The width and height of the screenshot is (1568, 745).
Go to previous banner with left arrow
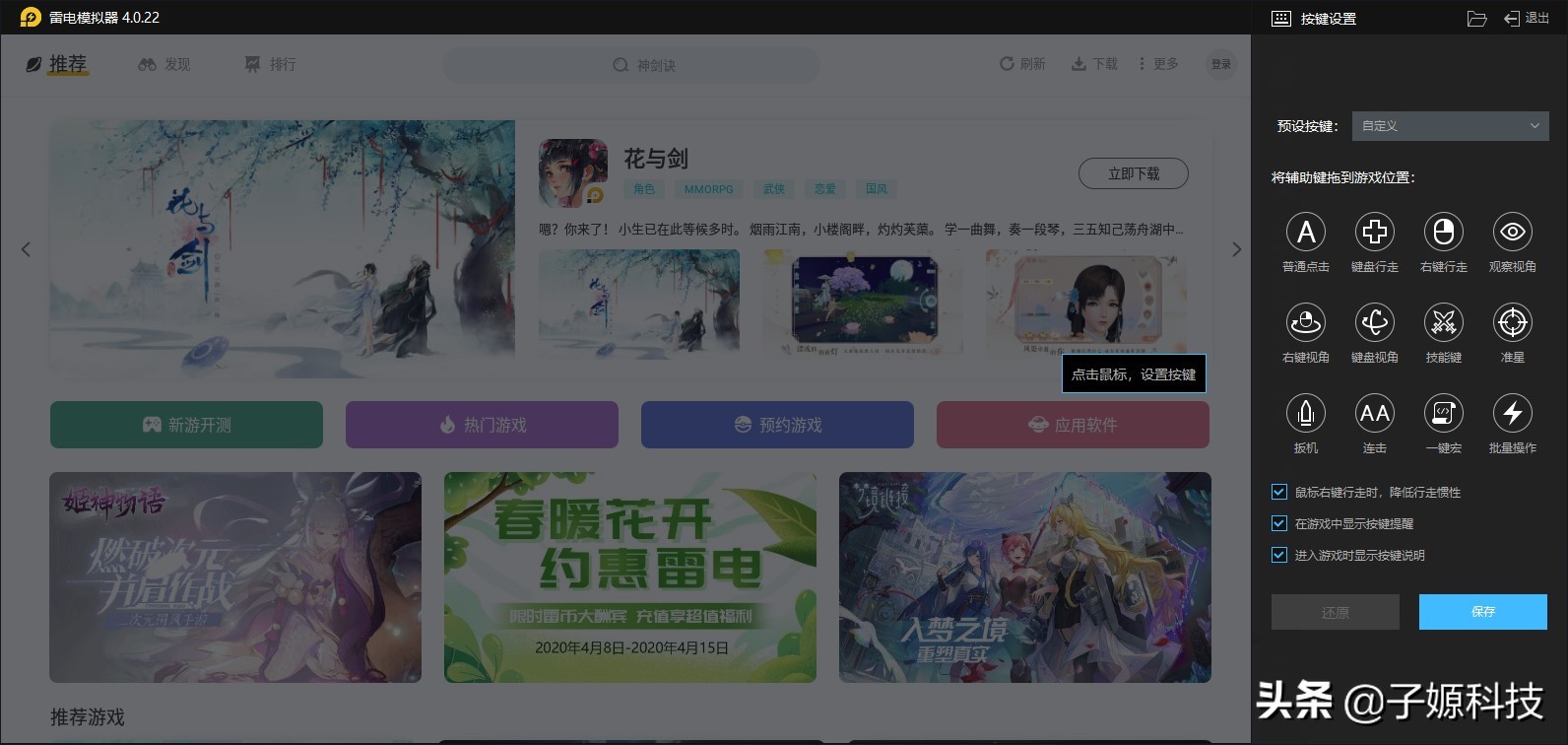(26, 249)
